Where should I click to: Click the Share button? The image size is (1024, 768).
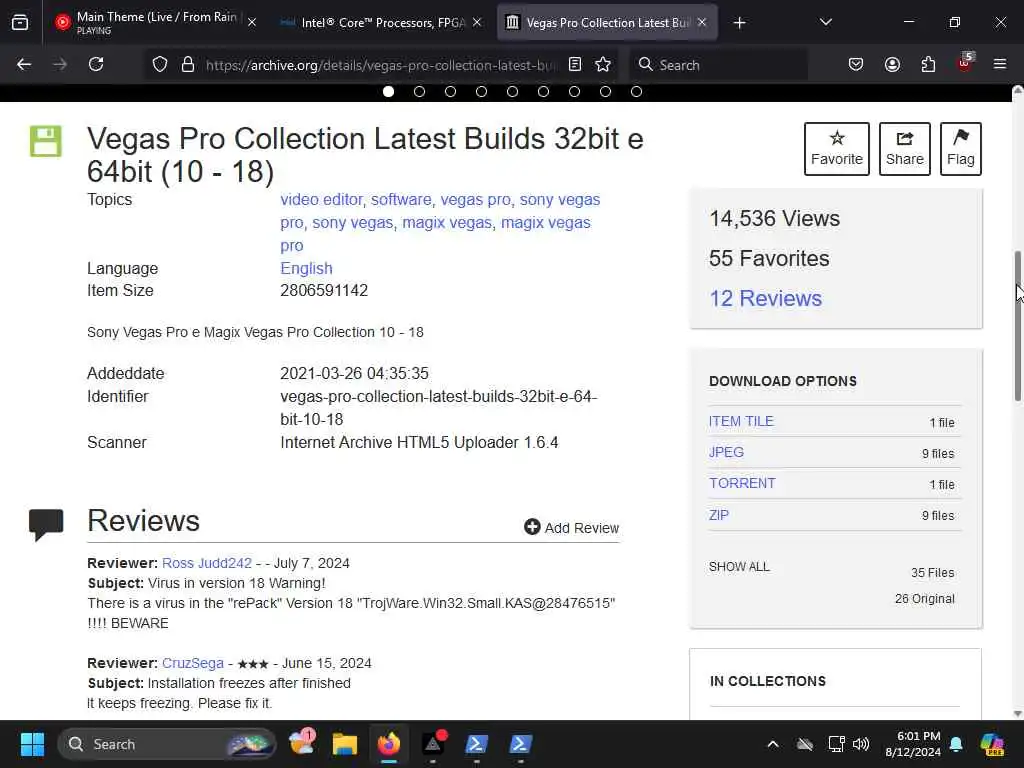pyautogui.click(x=904, y=149)
